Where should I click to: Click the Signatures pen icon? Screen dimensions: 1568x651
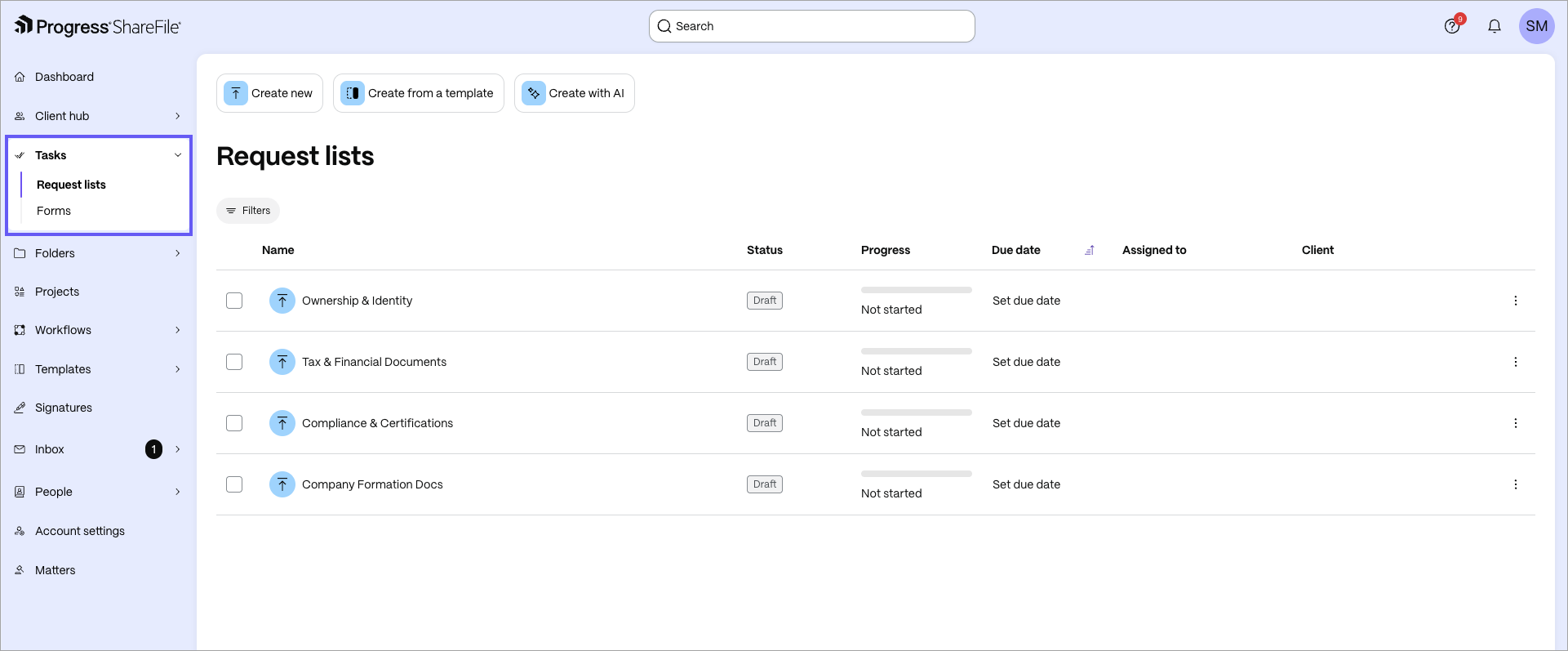pyautogui.click(x=20, y=408)
